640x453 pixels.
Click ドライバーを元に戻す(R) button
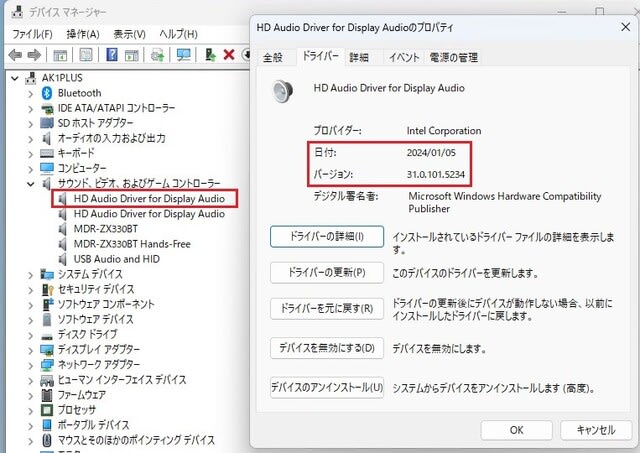point(327,308)
